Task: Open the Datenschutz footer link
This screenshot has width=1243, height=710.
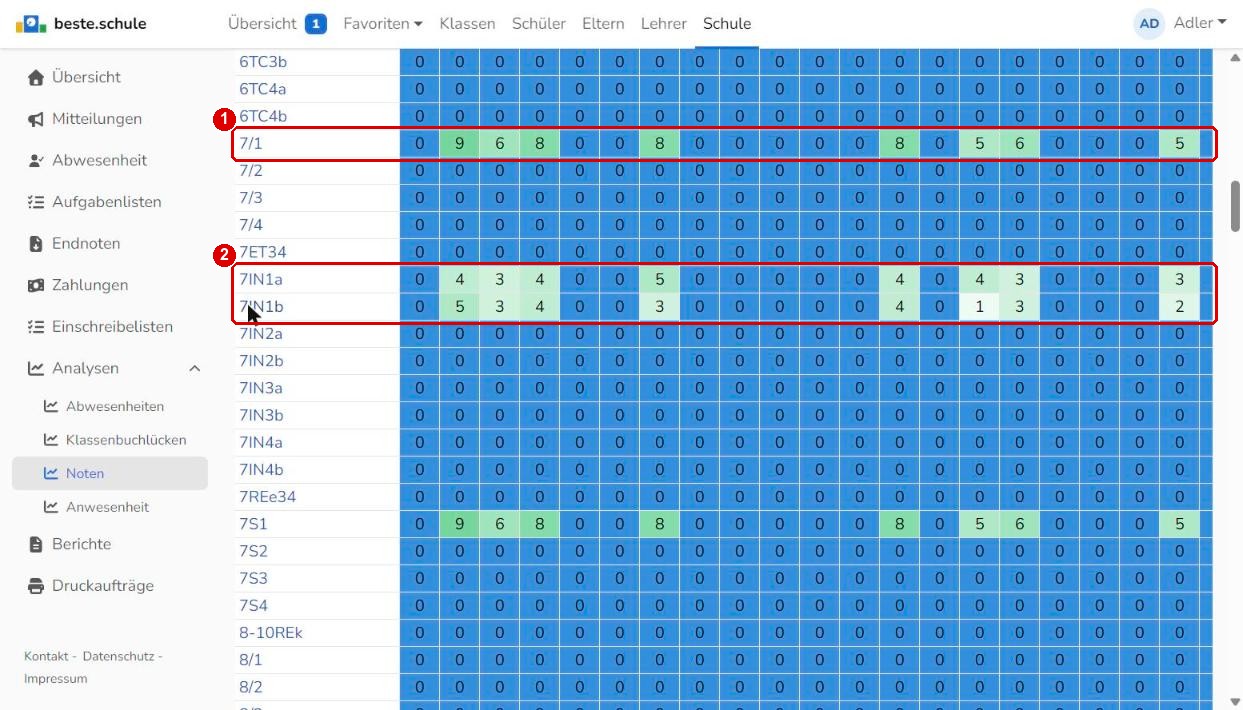Action: pyautogui.click(x=118, y=656)
